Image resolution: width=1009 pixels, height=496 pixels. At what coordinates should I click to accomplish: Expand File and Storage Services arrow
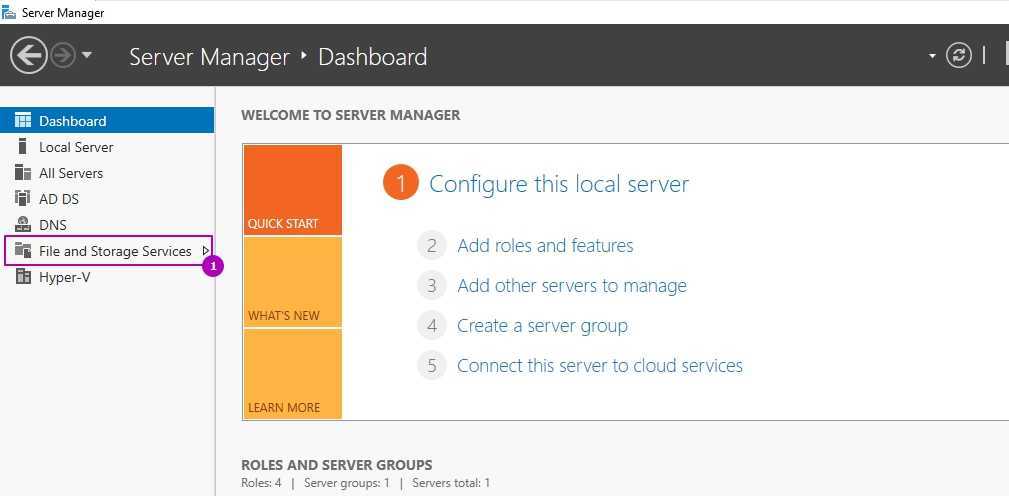tap(205, 251)
